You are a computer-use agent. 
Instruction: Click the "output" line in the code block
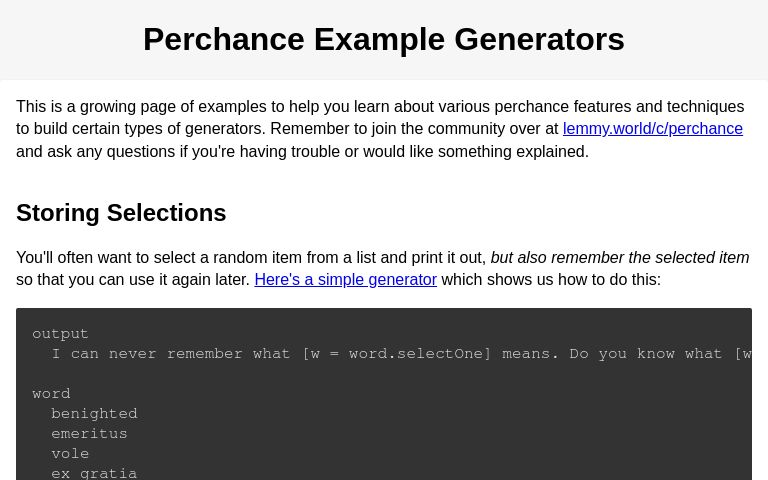[x=60, y=334]
